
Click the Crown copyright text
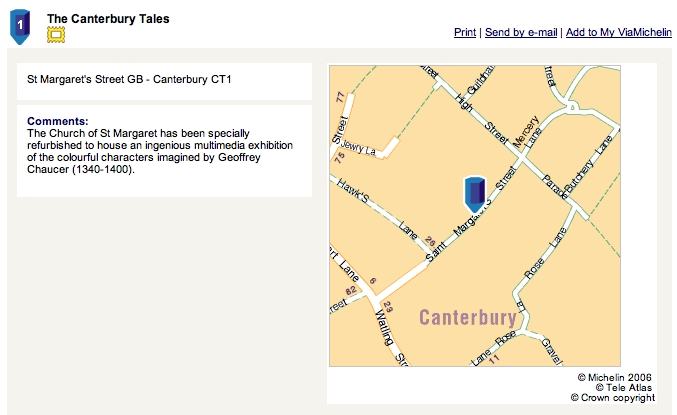coord(613,398)
